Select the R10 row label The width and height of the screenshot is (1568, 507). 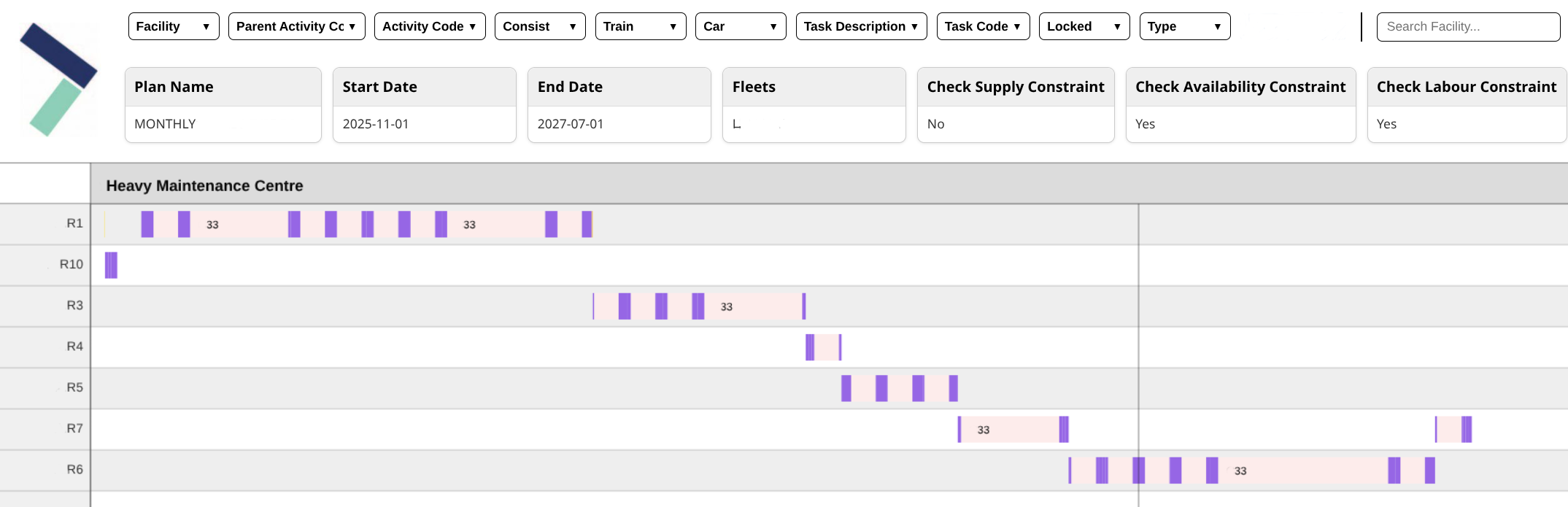[72, 264]
